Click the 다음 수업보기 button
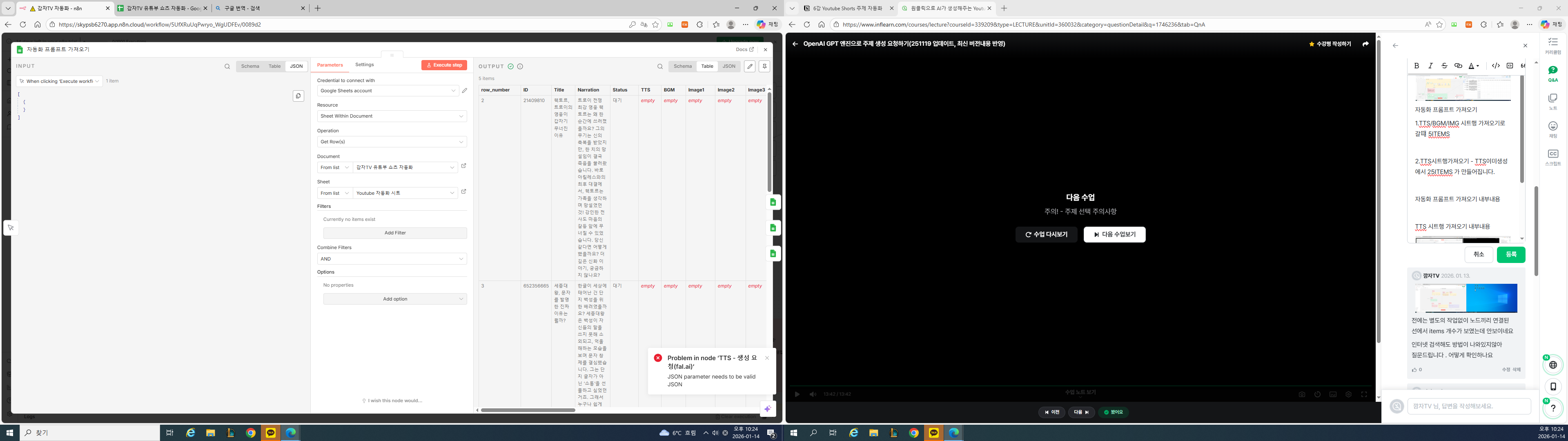The height and width of the screenshot is (441, 1568). pyautogui.click(x=1114, y=234)
